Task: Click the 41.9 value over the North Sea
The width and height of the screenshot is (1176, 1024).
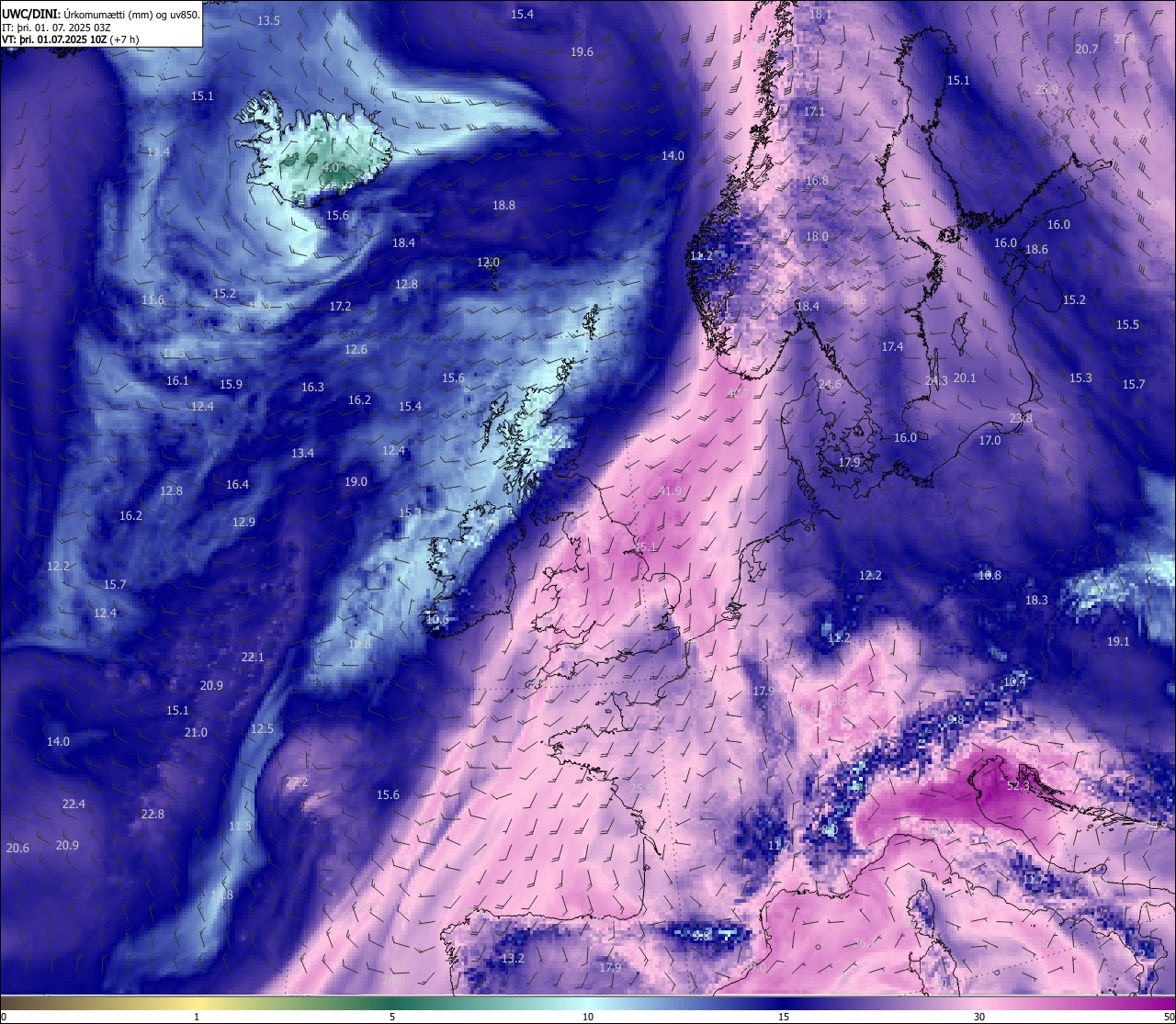Action: point(671,491)
